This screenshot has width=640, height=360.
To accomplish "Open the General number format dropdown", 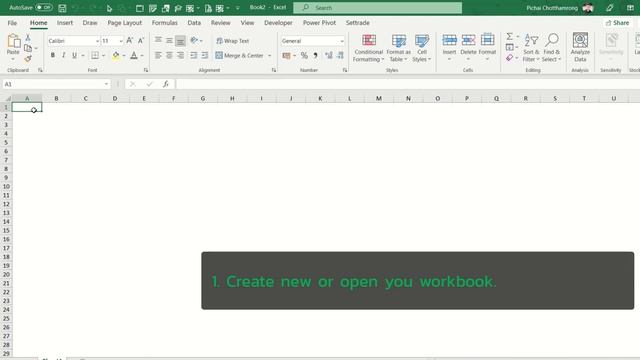I will [342, 41].
